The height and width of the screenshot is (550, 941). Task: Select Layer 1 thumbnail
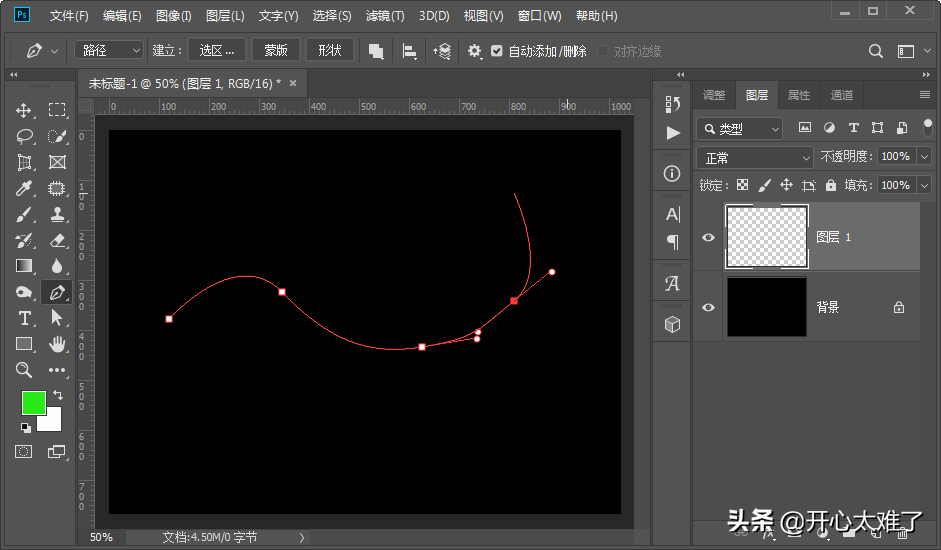pos(767,237)
